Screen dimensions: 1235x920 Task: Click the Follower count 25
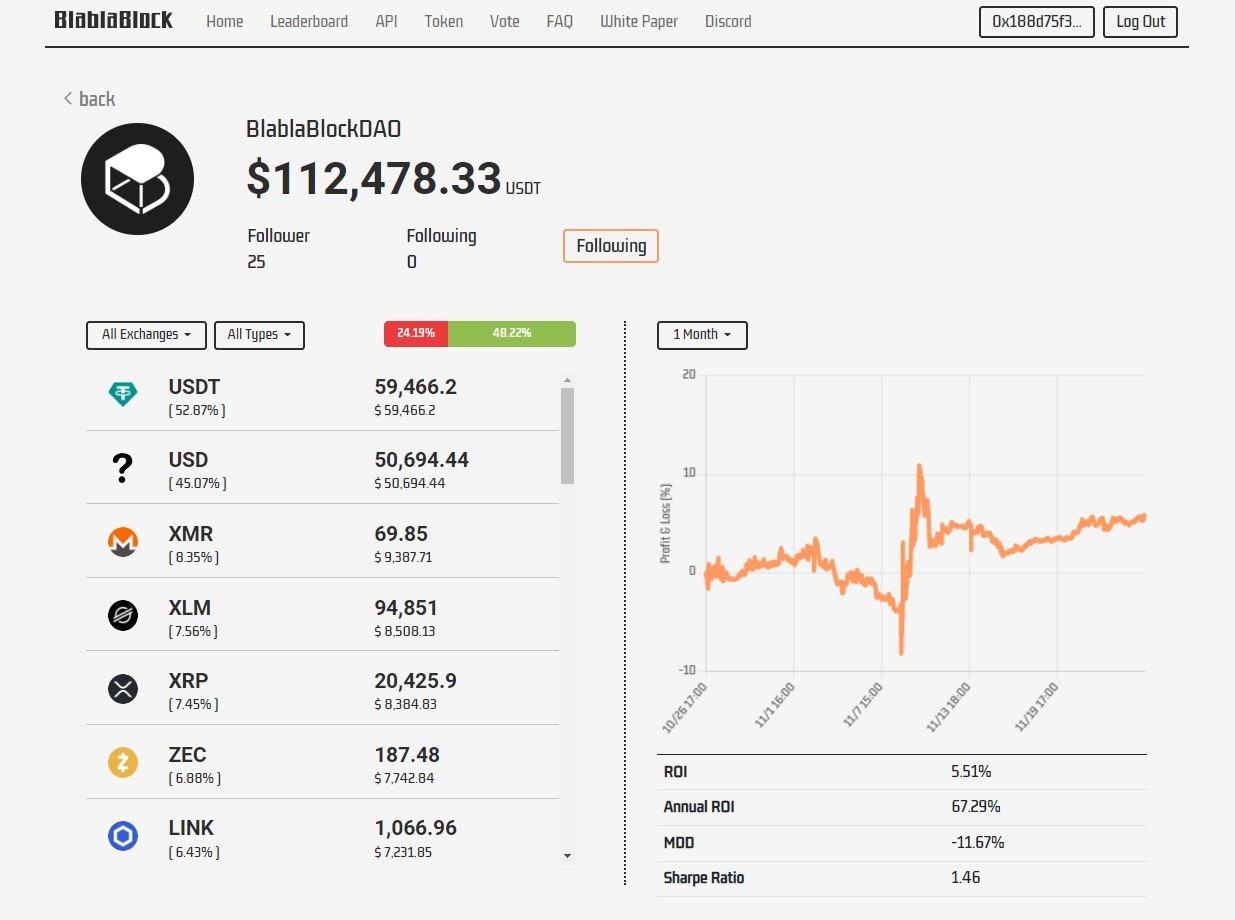coord(257,262)
